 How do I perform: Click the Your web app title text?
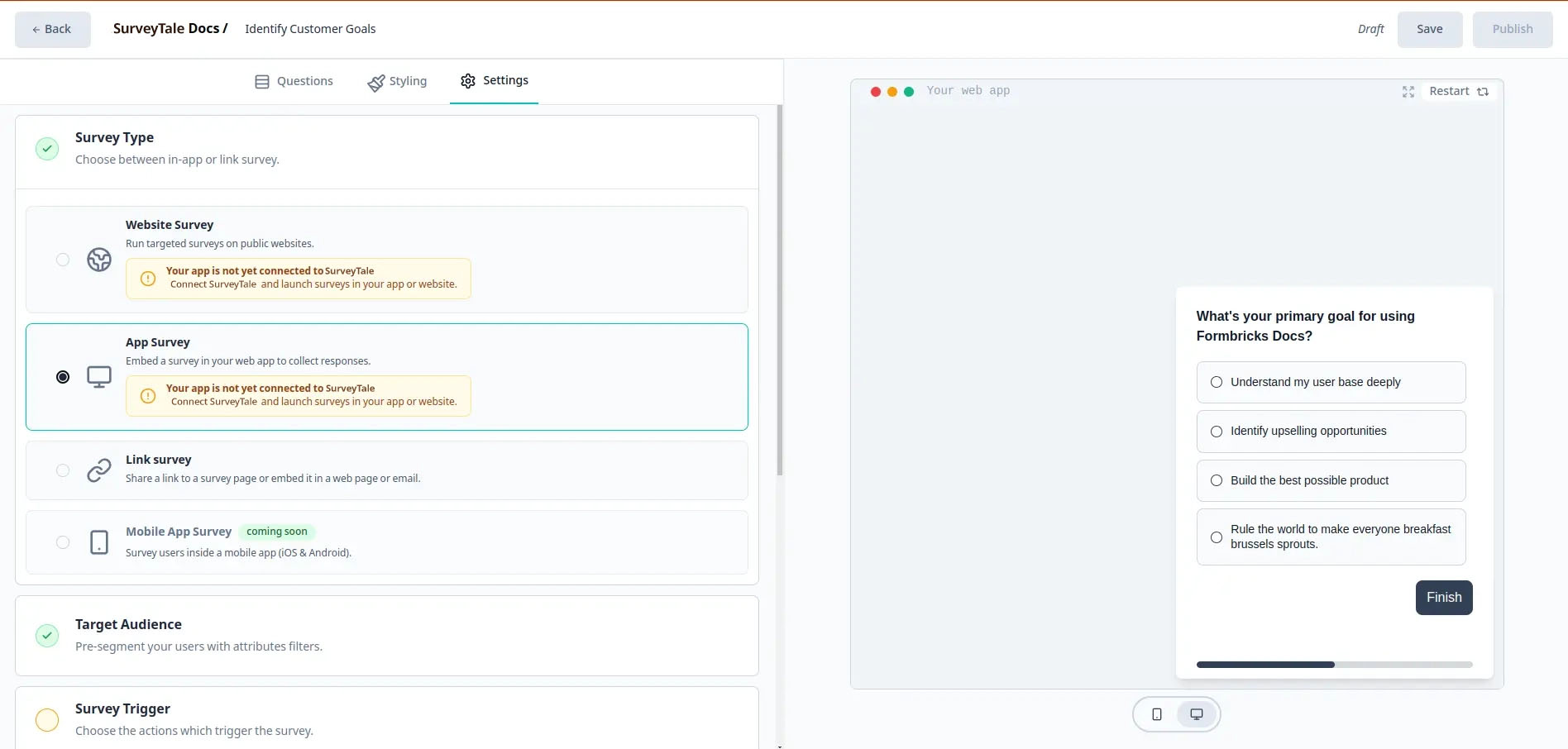968,91
